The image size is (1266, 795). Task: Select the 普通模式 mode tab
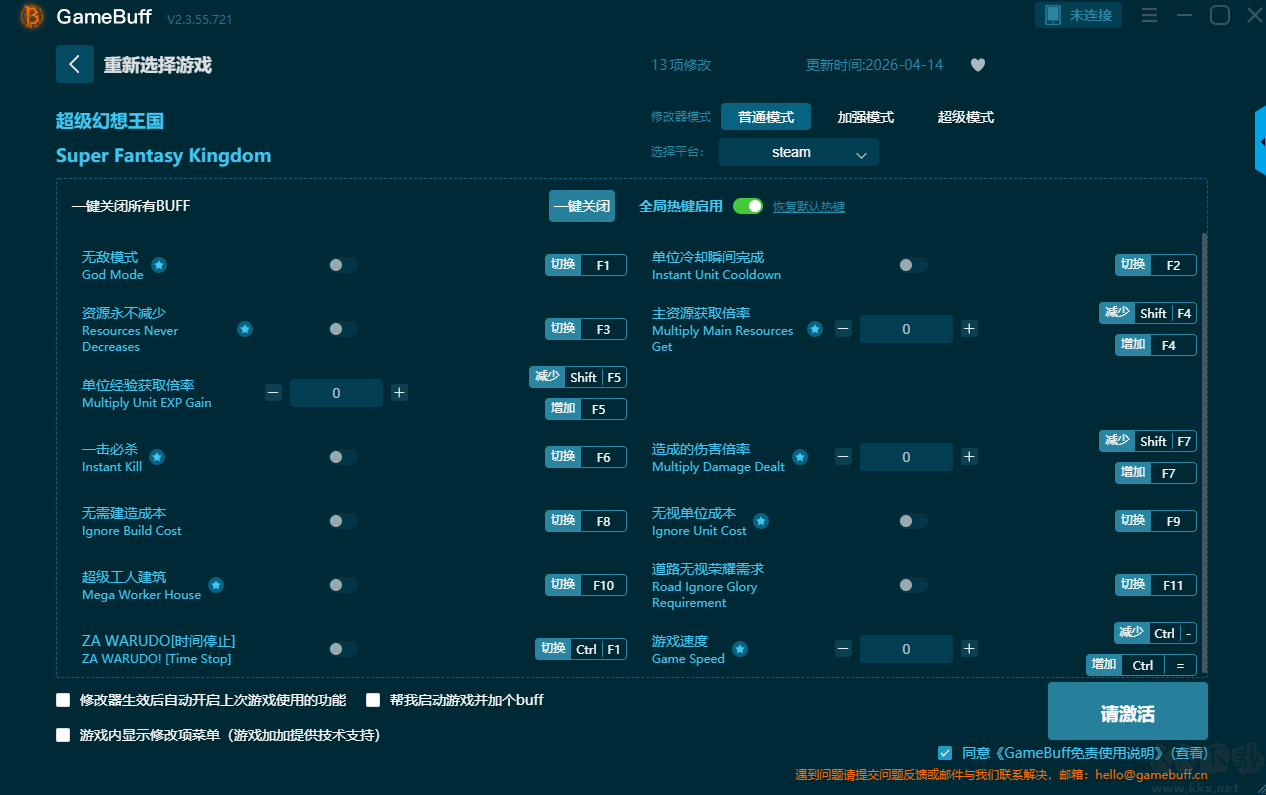tap(766, 117)
